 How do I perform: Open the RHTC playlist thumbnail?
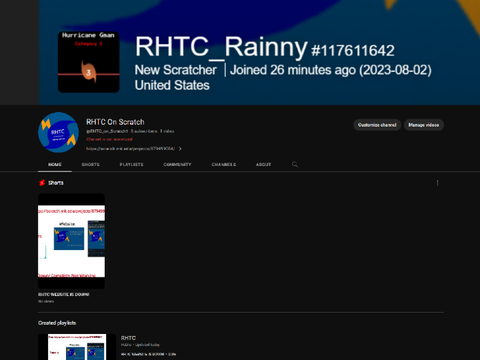(77, 347)
